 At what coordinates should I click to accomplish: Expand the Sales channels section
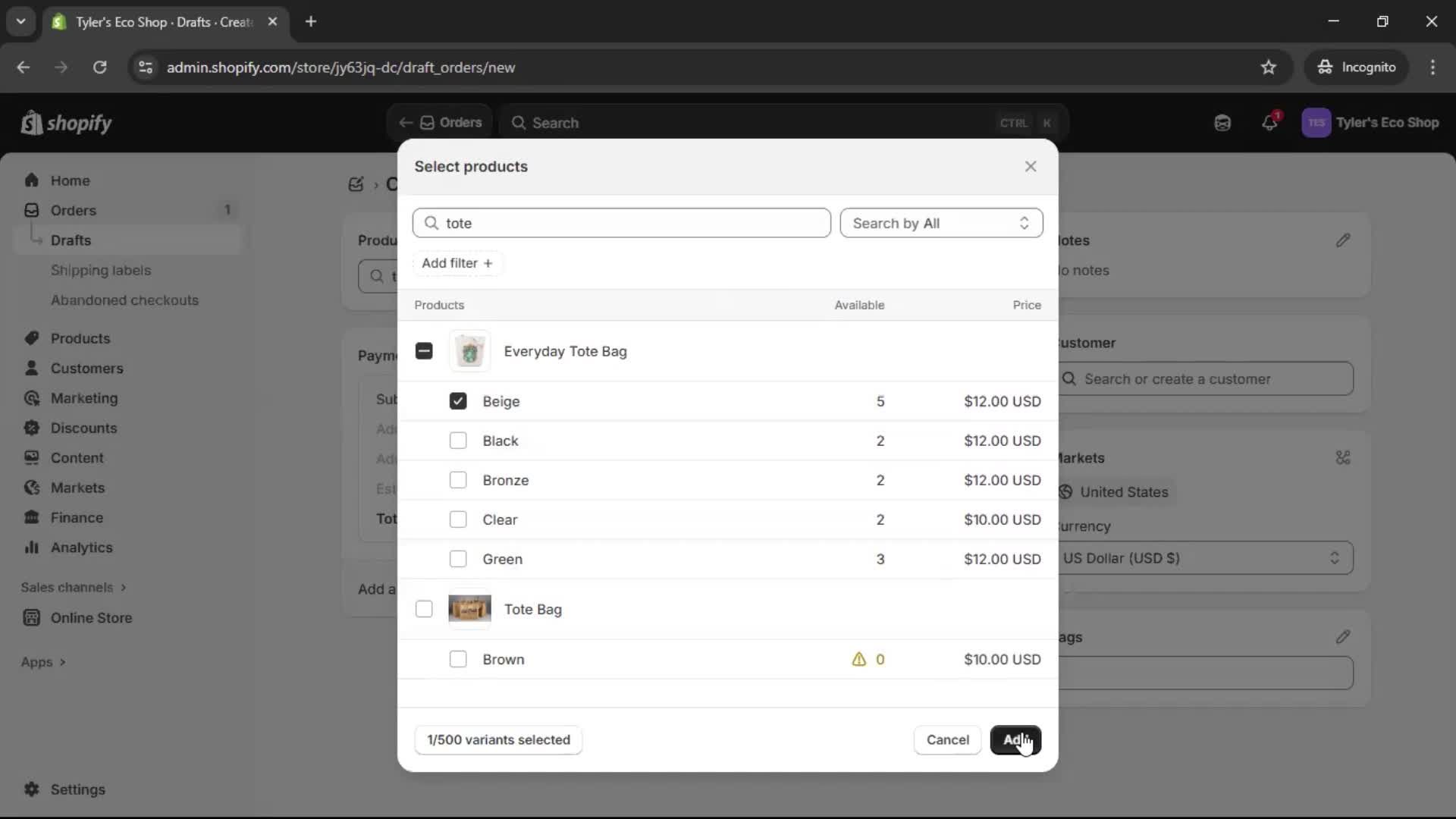(74, 587)
